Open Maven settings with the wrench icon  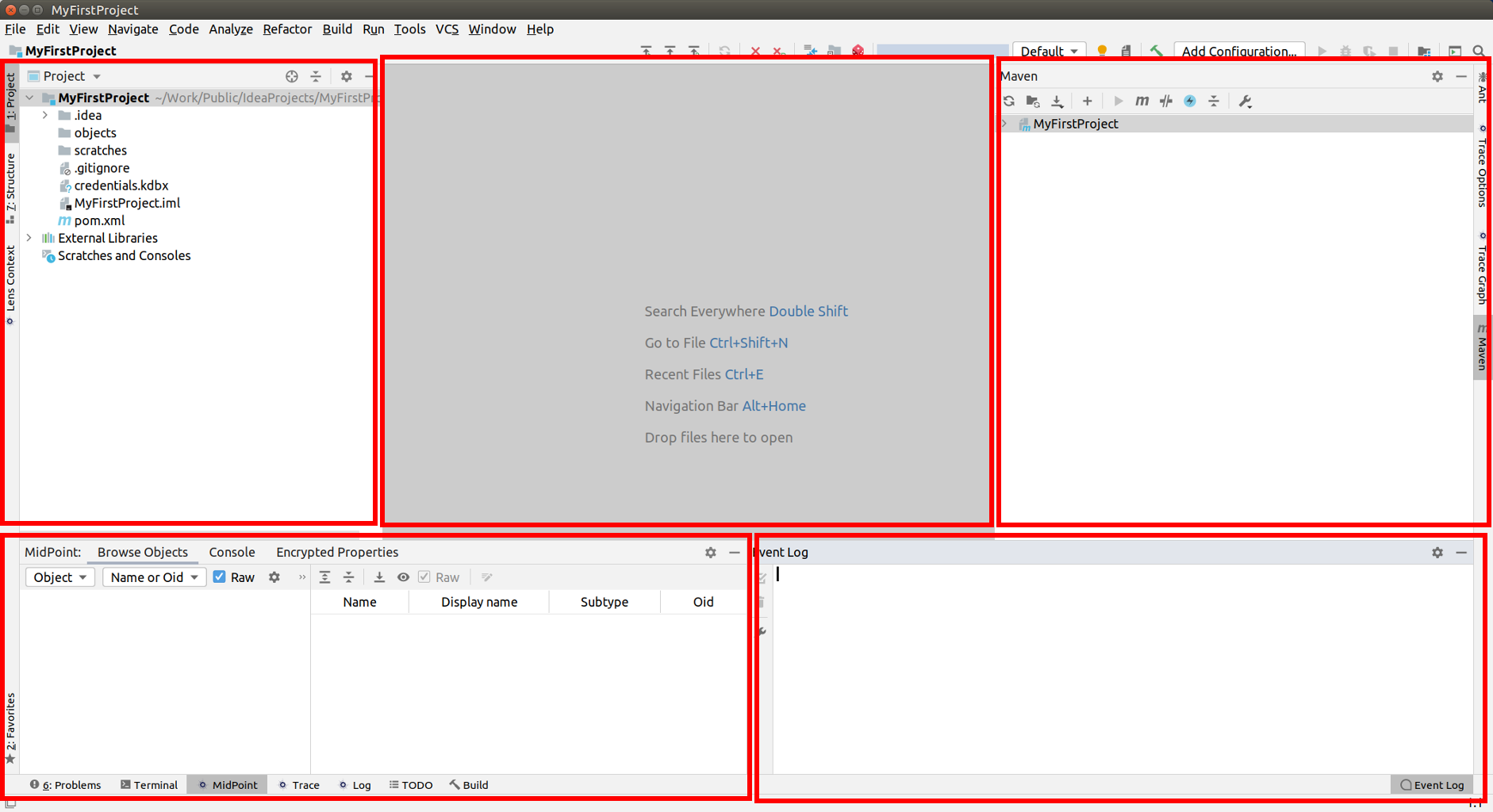1245,101
